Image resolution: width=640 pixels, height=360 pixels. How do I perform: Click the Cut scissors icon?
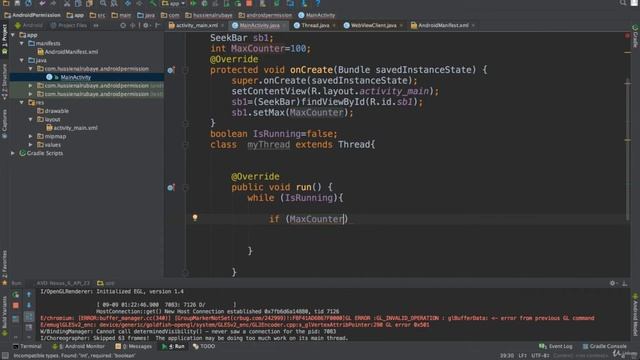(x=67, y=3)
